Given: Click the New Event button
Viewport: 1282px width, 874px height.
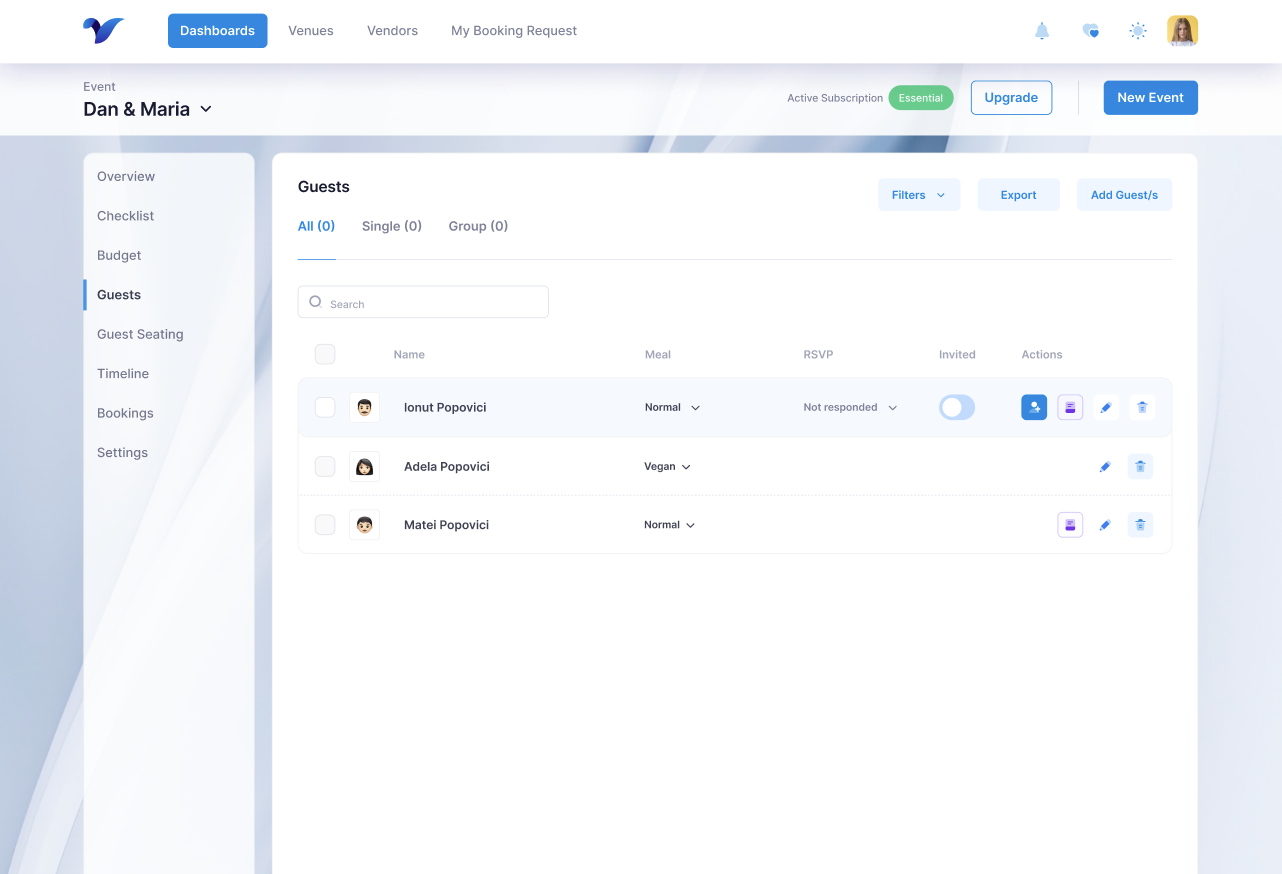Looking at the screenshot, I should (1150, 98).
